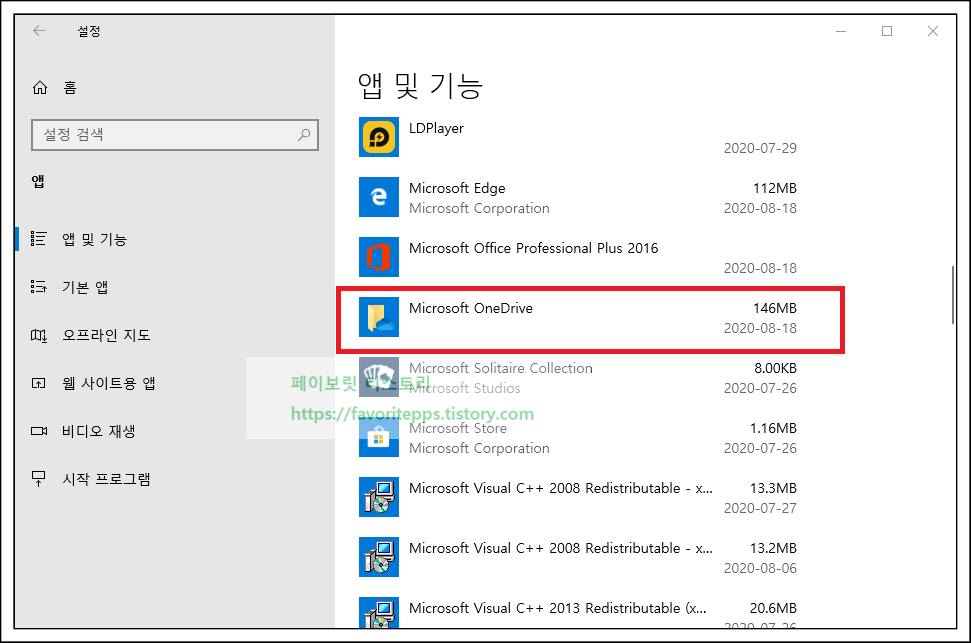This screenshot has height=643, width=971.
Task: Click the Microsoft Solitaire Collection icon
Action: pos(379,377)
